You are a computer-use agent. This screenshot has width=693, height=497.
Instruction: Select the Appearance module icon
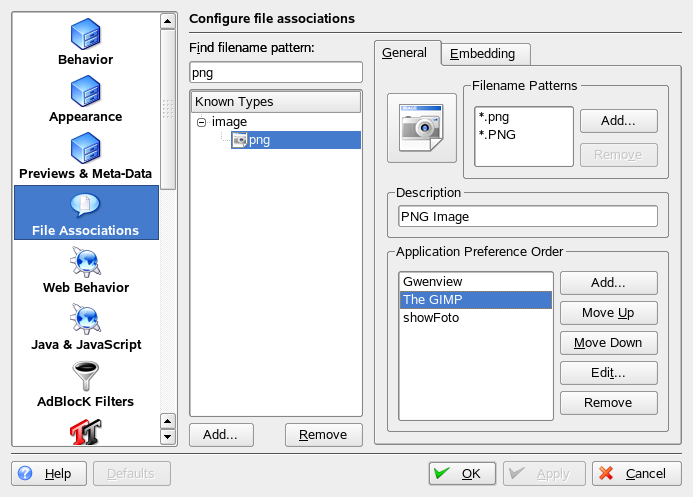(x=85, y=92)
